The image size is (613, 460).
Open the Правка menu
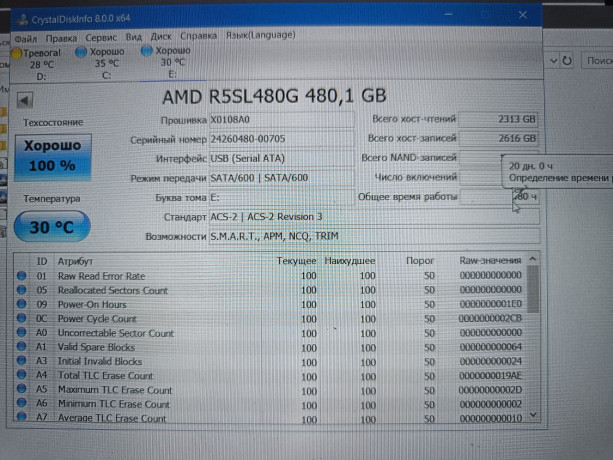[x=61, y=38]
